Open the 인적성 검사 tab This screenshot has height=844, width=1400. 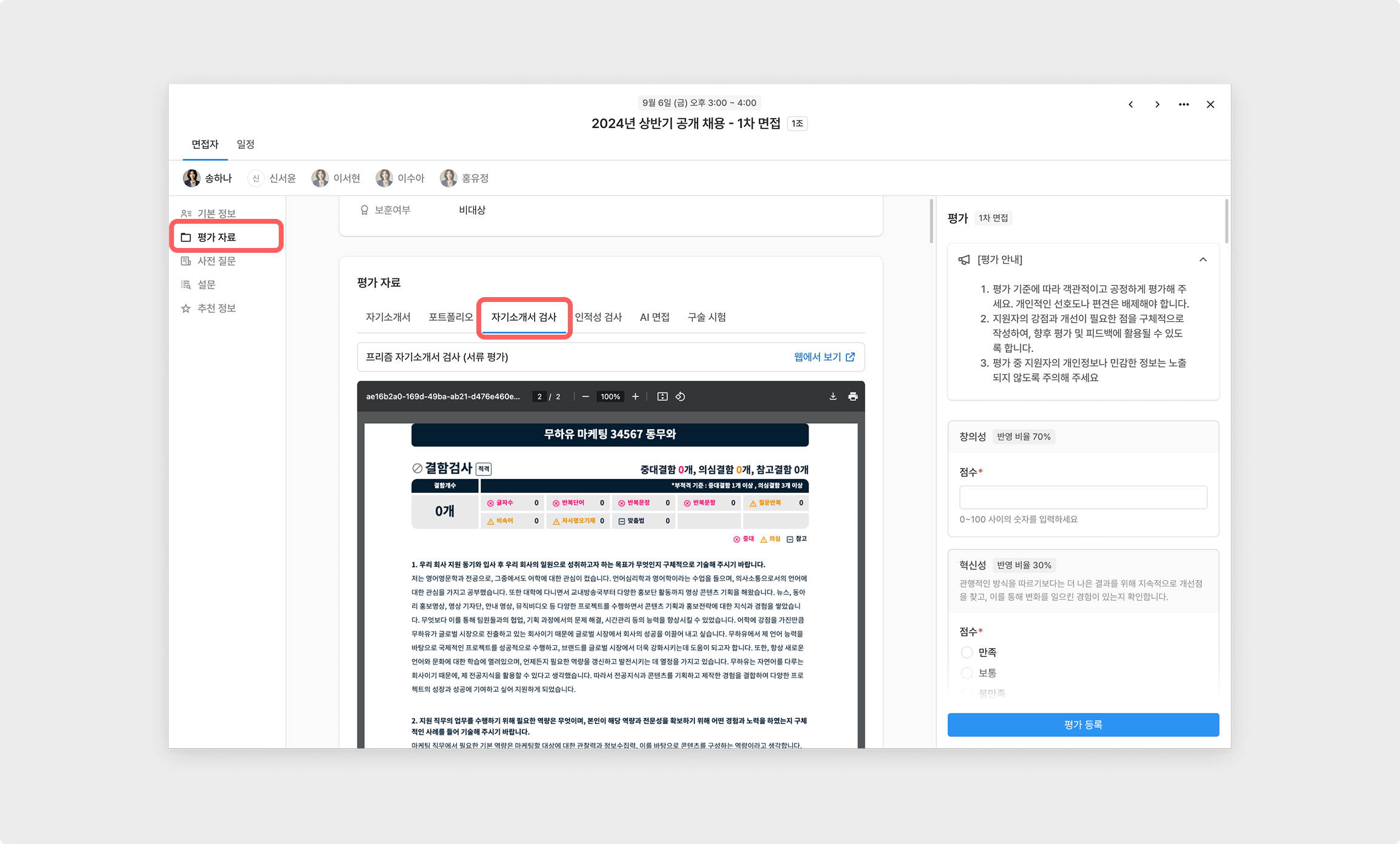598,317
